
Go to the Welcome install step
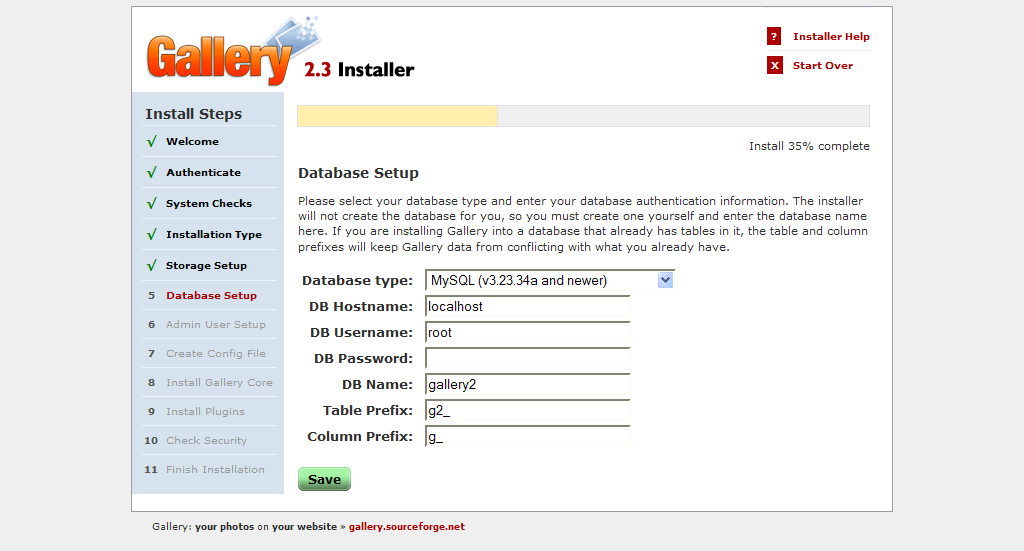pos(192,142)
